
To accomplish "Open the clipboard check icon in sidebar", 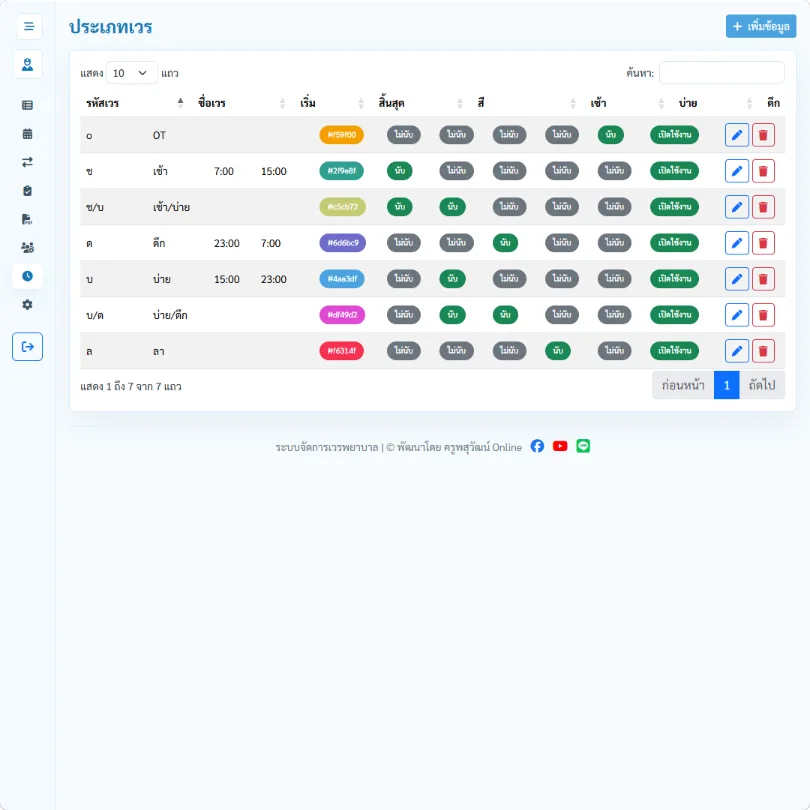I will (27, 191).
